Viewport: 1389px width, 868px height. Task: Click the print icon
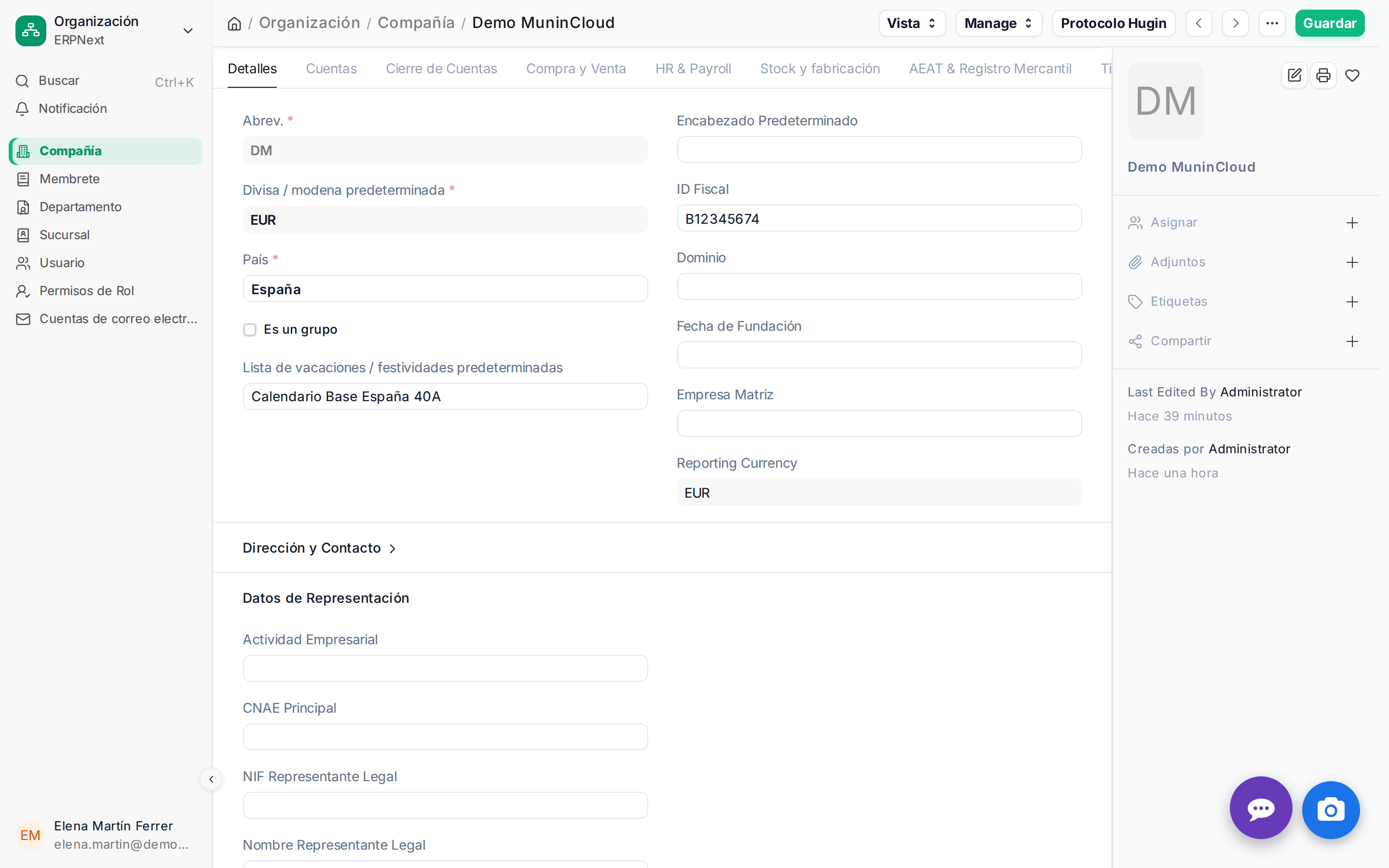coord(1323,75)
